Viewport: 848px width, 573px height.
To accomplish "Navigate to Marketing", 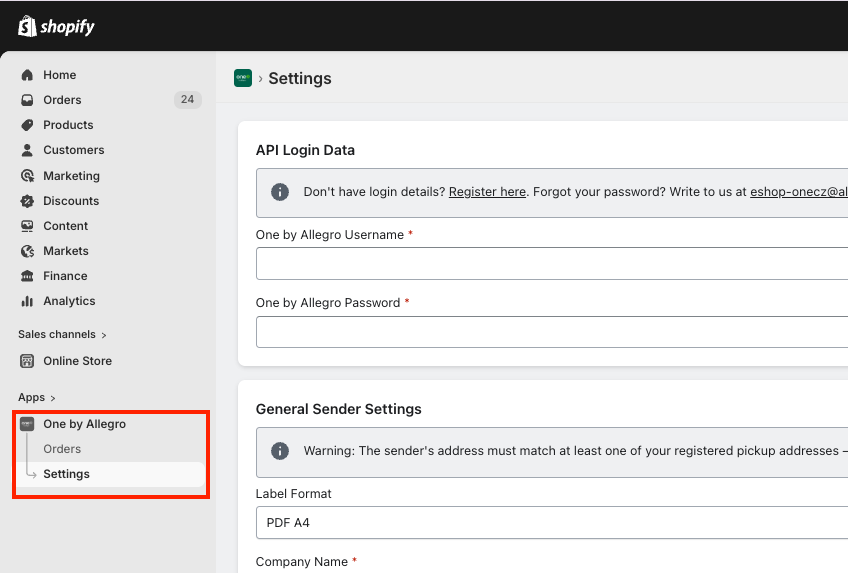I will tap(71, 176).
